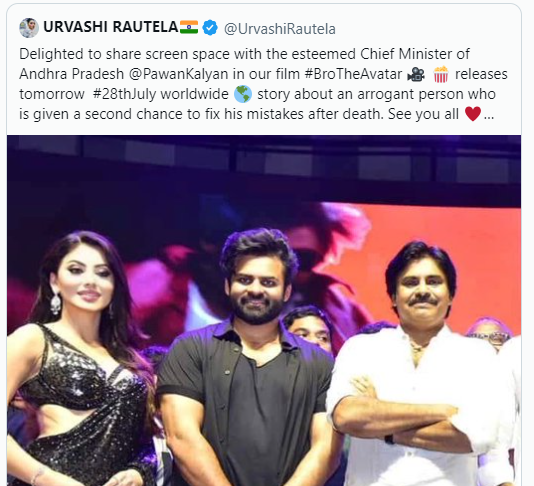Click the red heart emoji ending the tweet
This screenshot has width=534, height=486.
point(473,114)
